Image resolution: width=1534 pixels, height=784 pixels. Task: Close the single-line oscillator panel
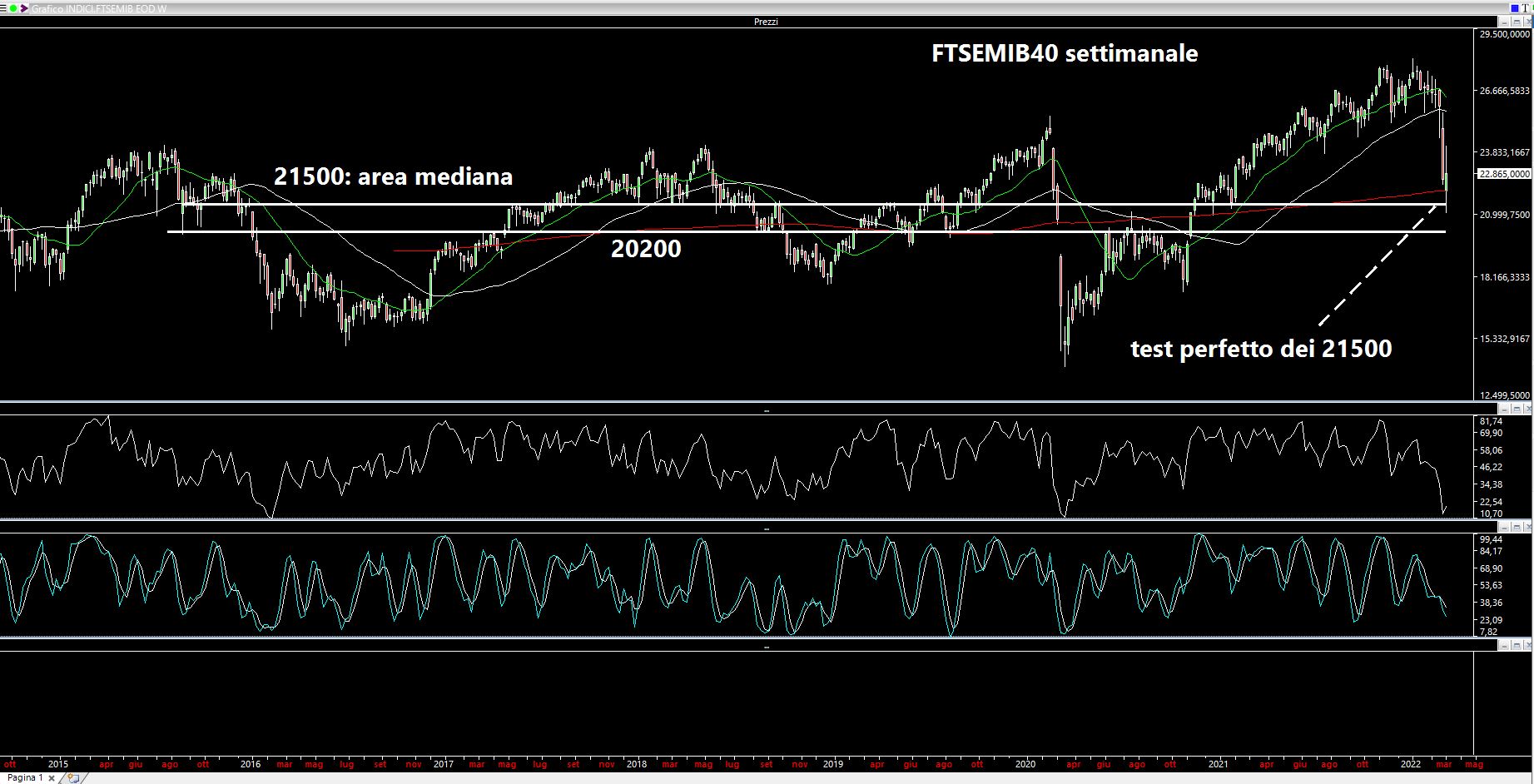click(x=1528, y=409)
